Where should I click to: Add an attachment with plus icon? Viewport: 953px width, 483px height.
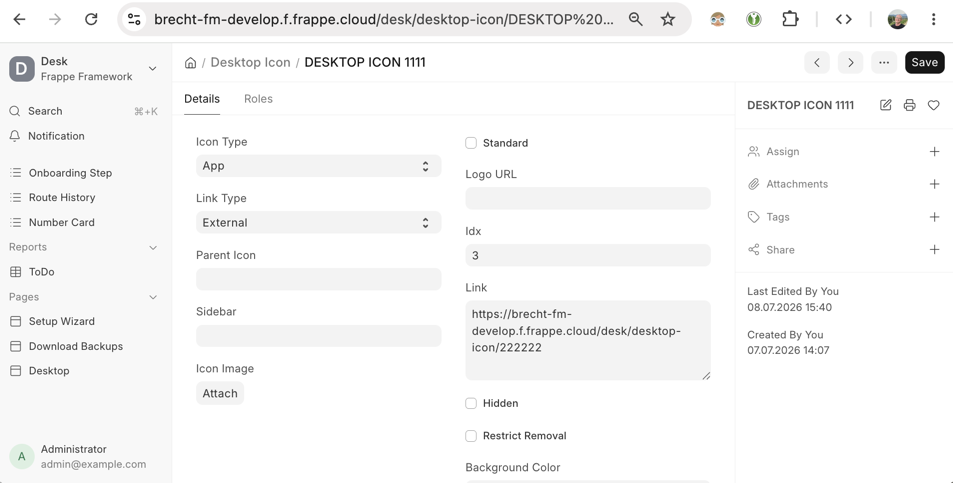click(934, 183)
